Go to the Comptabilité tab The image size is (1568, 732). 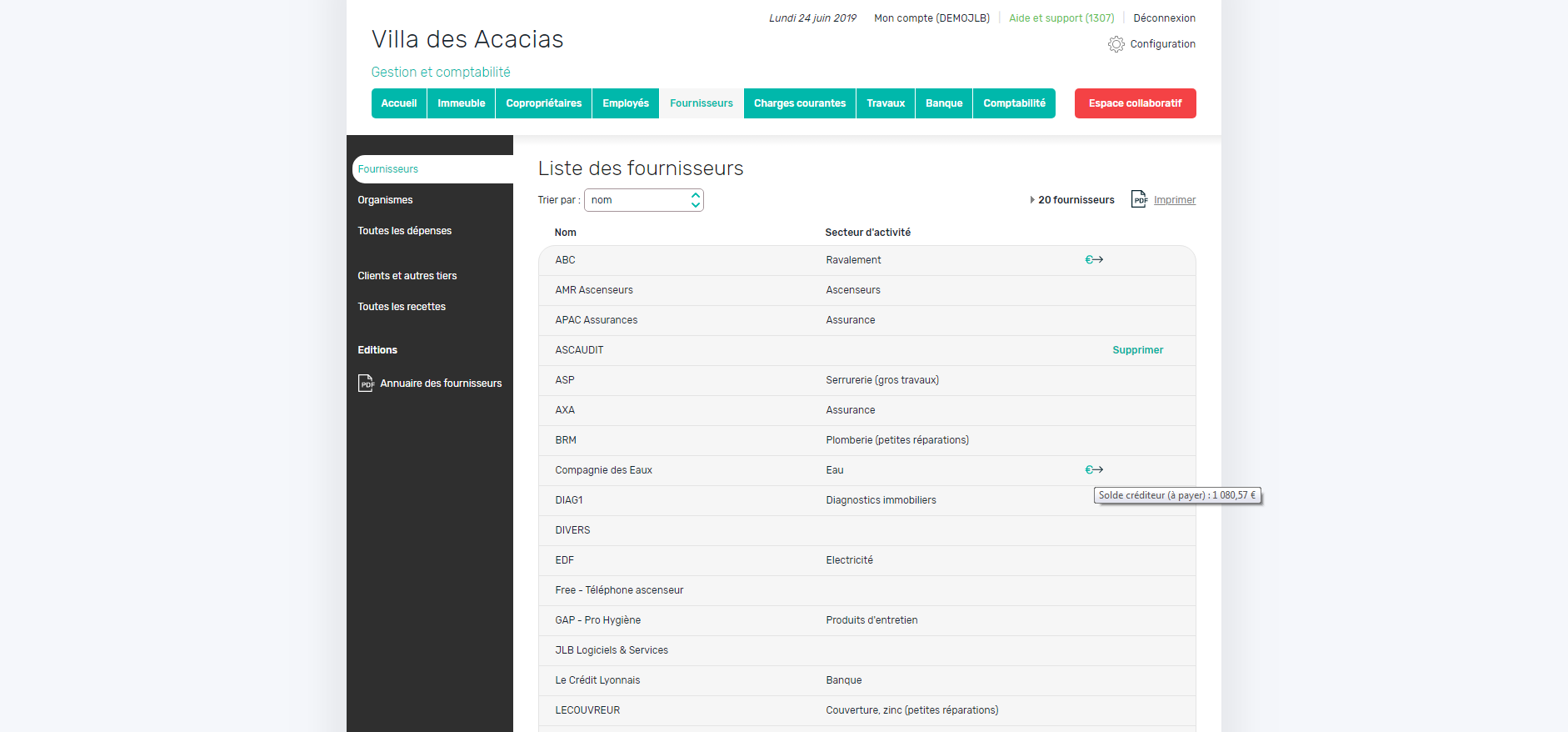click(1014, 103)
